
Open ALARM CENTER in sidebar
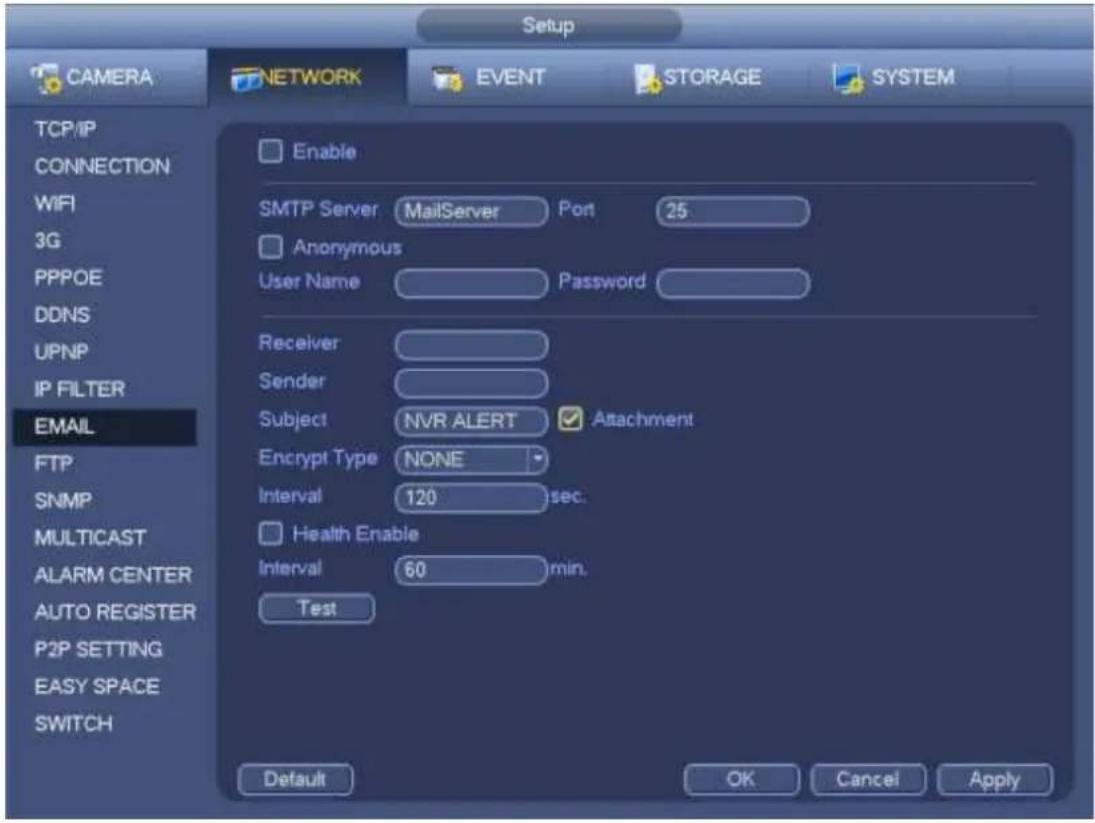(113, 574)
